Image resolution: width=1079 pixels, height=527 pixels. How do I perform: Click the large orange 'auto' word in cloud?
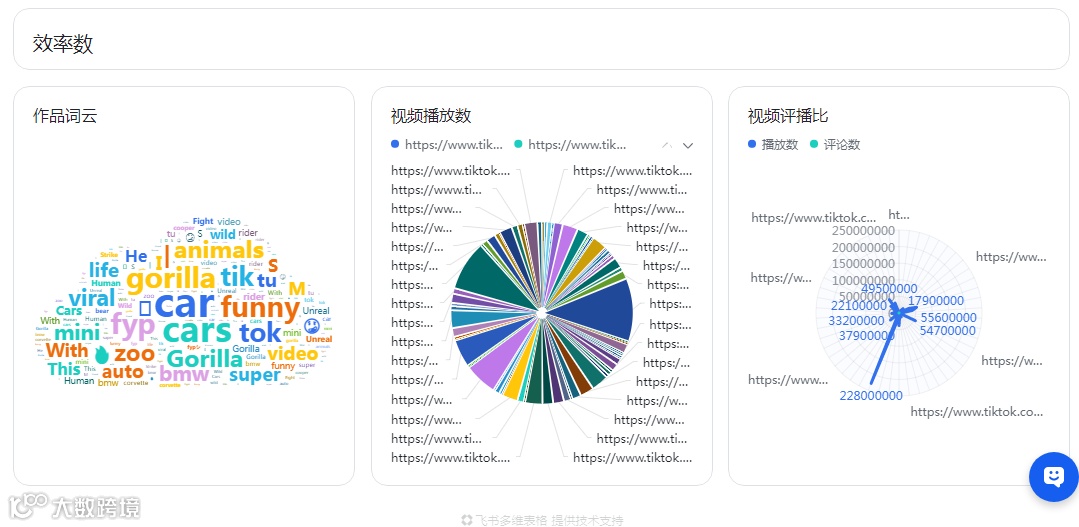(x=122, y=373)
